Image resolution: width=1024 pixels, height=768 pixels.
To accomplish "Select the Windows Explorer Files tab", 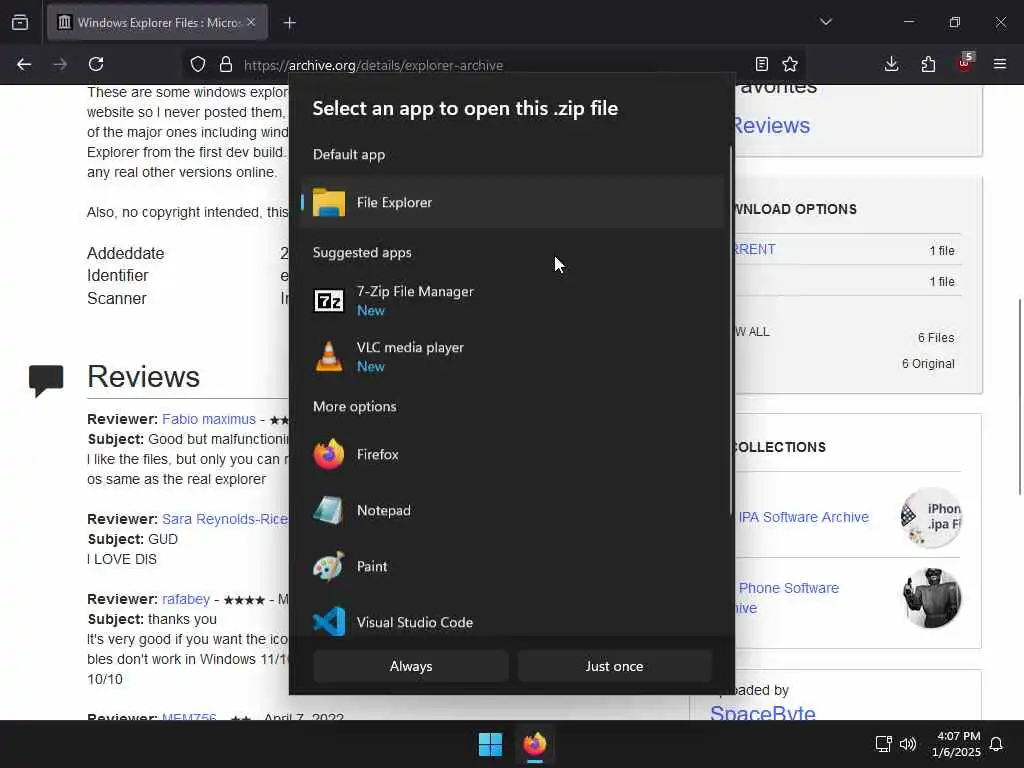I will 157,23.
